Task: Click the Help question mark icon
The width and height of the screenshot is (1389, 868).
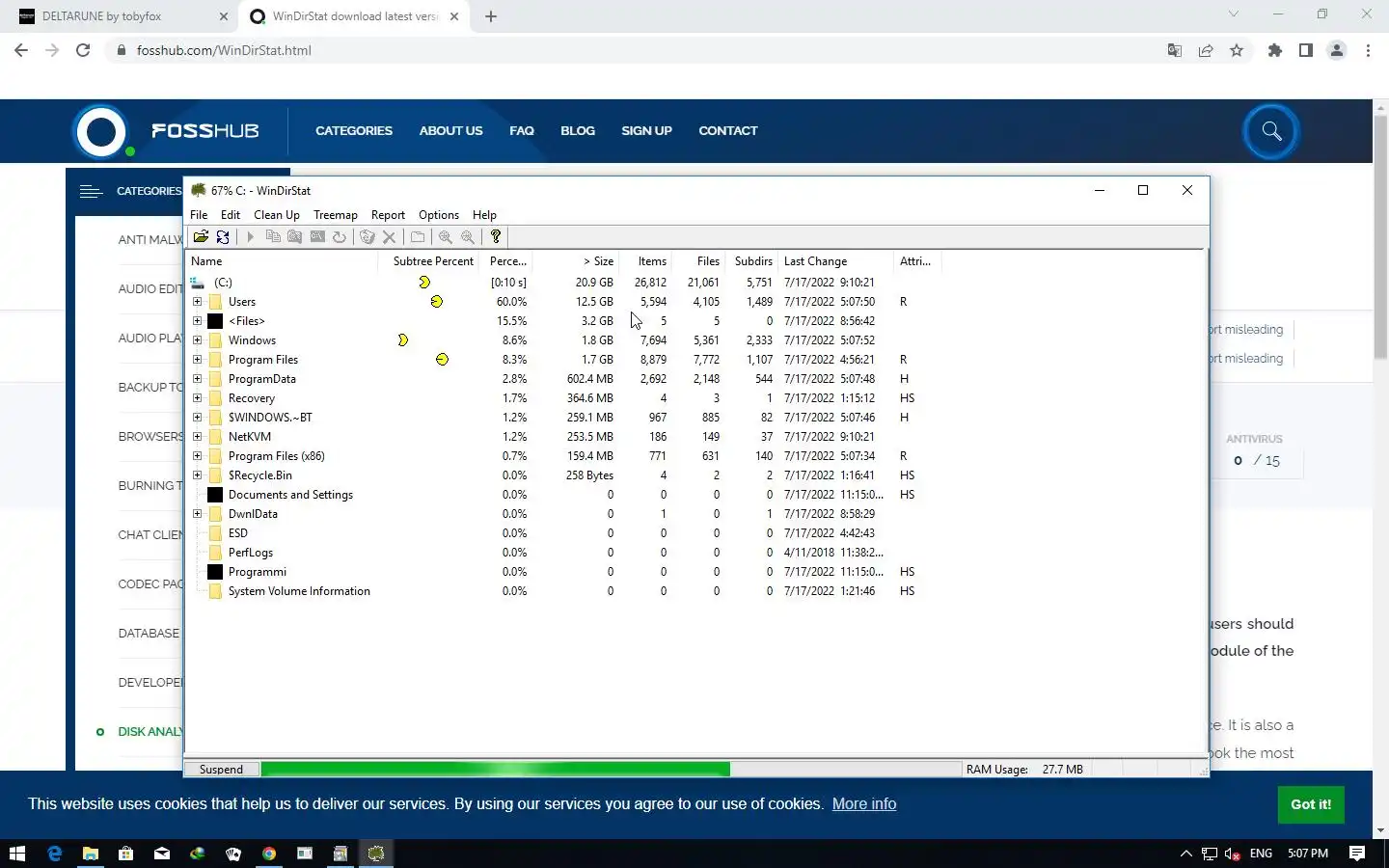Action: 496,236
